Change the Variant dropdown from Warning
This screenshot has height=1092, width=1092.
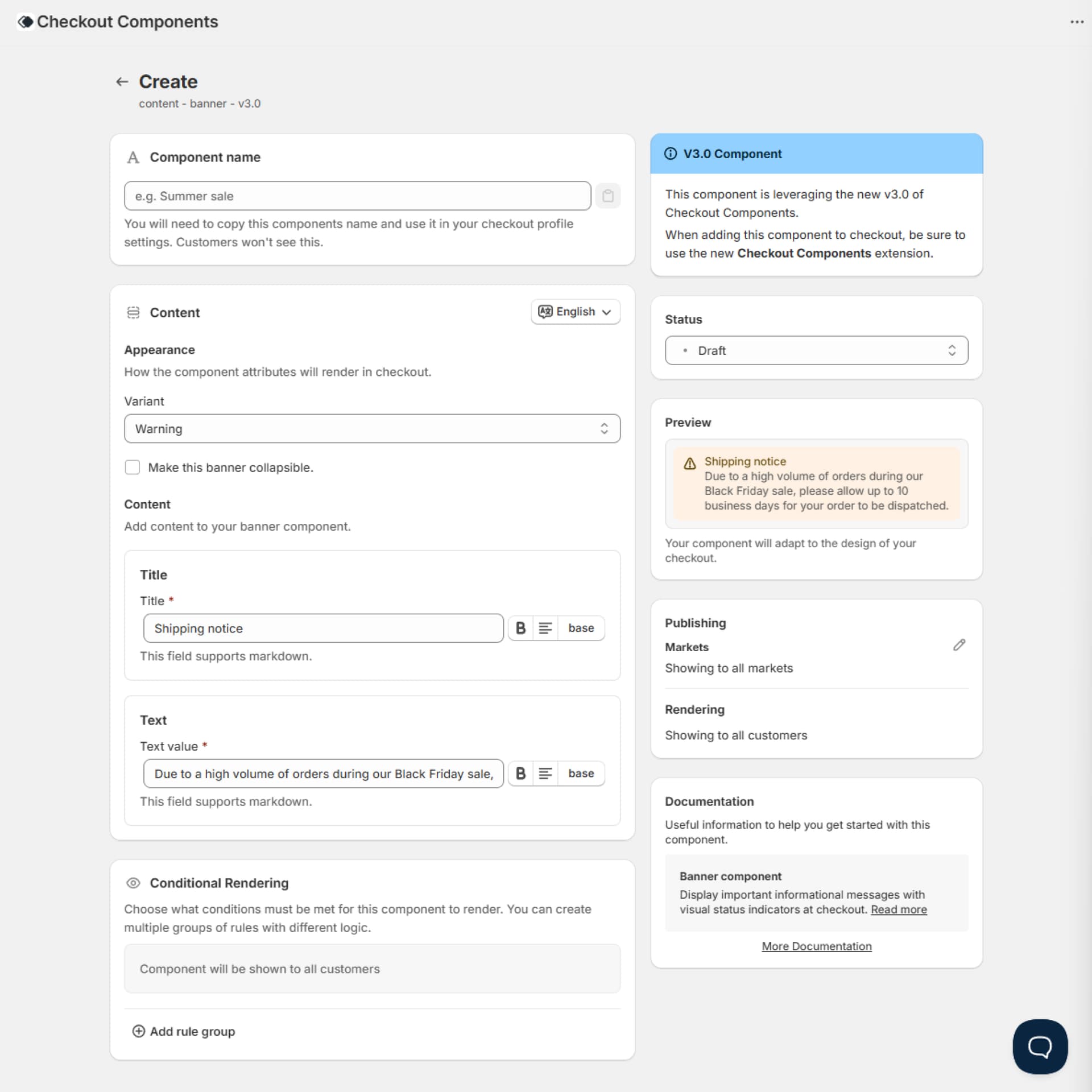point(372,428)
